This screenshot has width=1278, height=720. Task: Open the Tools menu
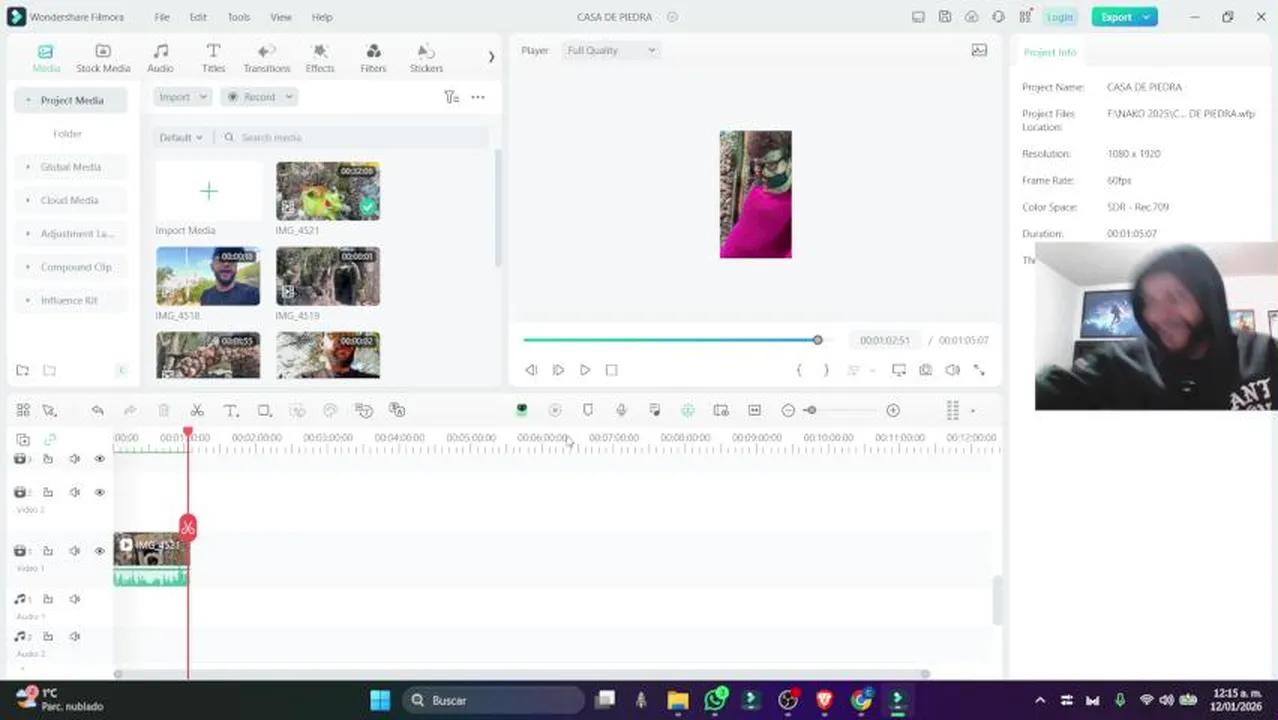(238, 17)
